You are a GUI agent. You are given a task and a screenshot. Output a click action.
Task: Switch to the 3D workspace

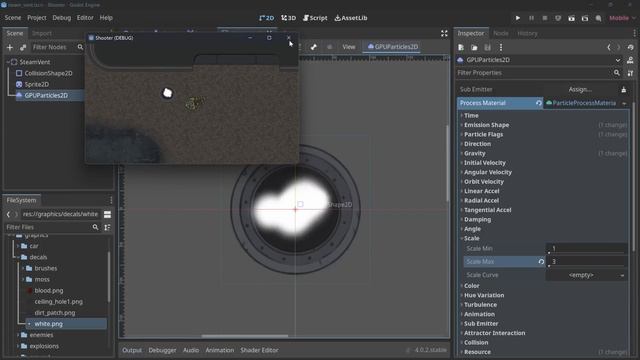[x=289, y=18]
